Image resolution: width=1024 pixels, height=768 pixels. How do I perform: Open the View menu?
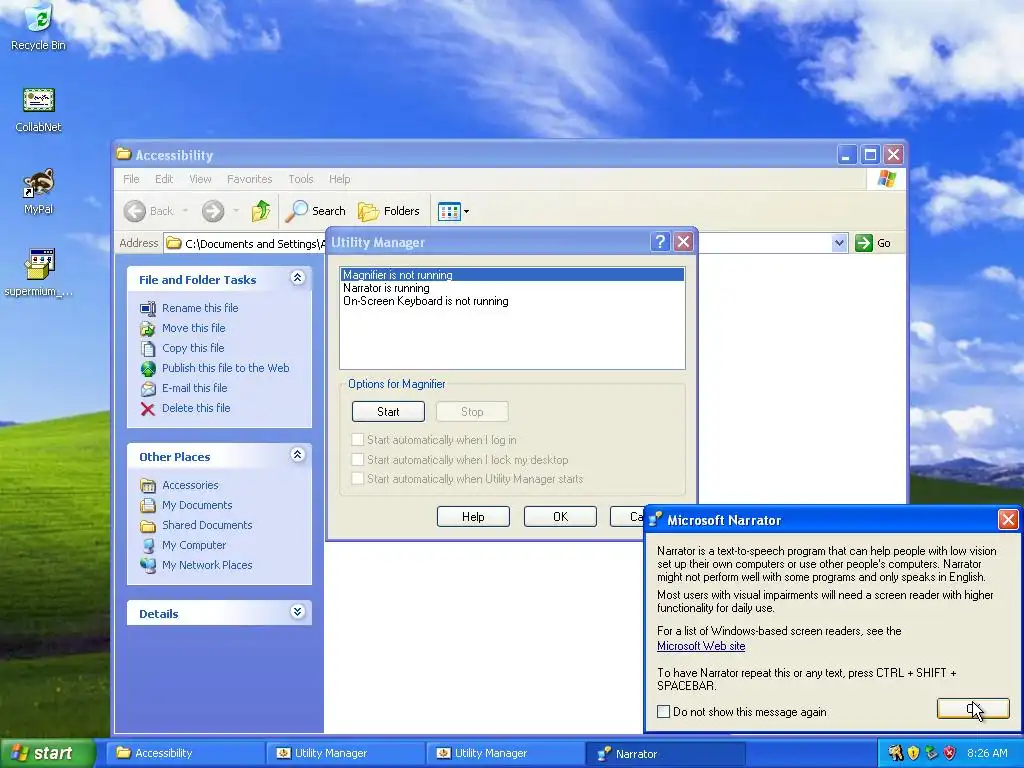click(x=200, y=179)
